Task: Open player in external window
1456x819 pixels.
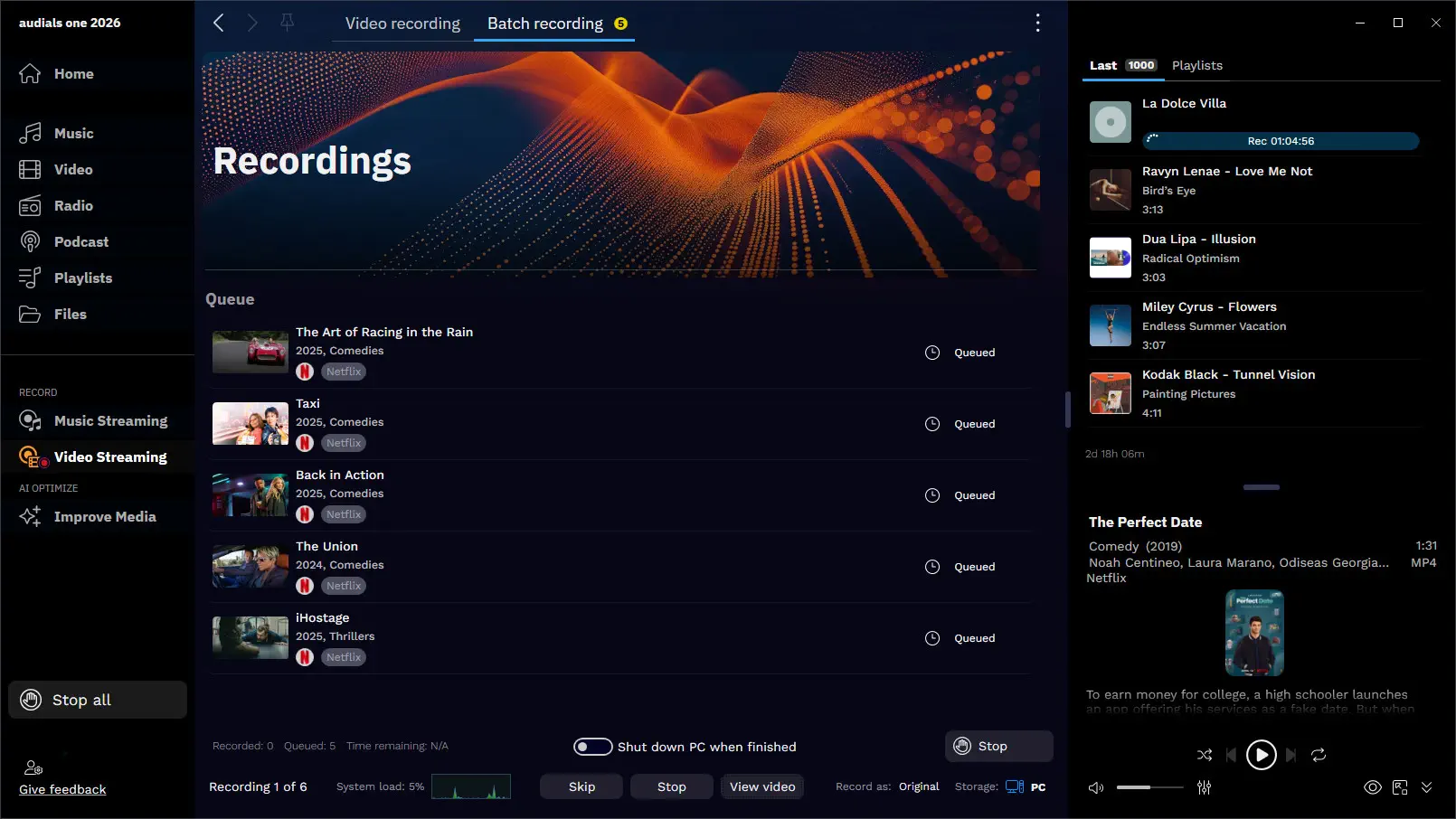Action: [x=1400, y=787]
